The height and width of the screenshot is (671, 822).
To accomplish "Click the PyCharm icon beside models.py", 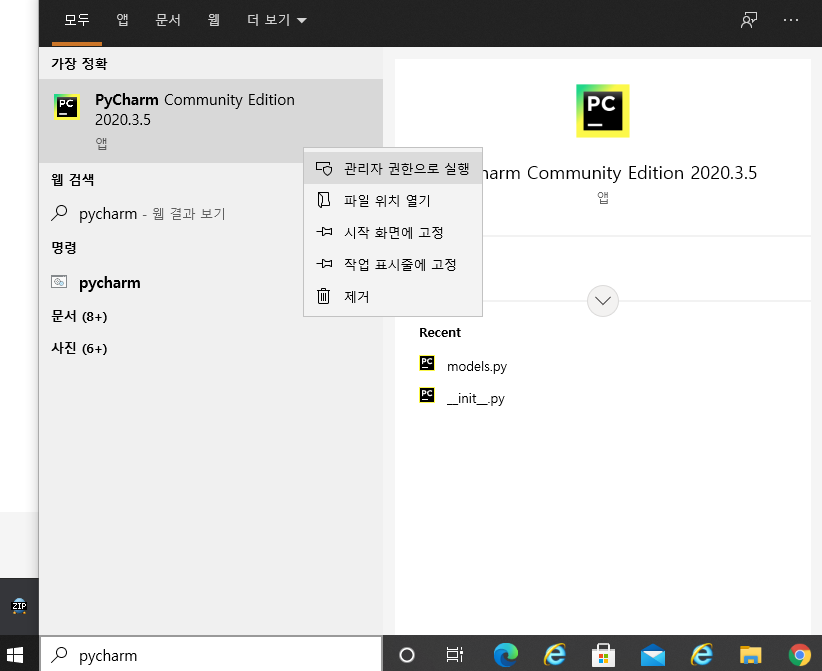I will (427, 363).
